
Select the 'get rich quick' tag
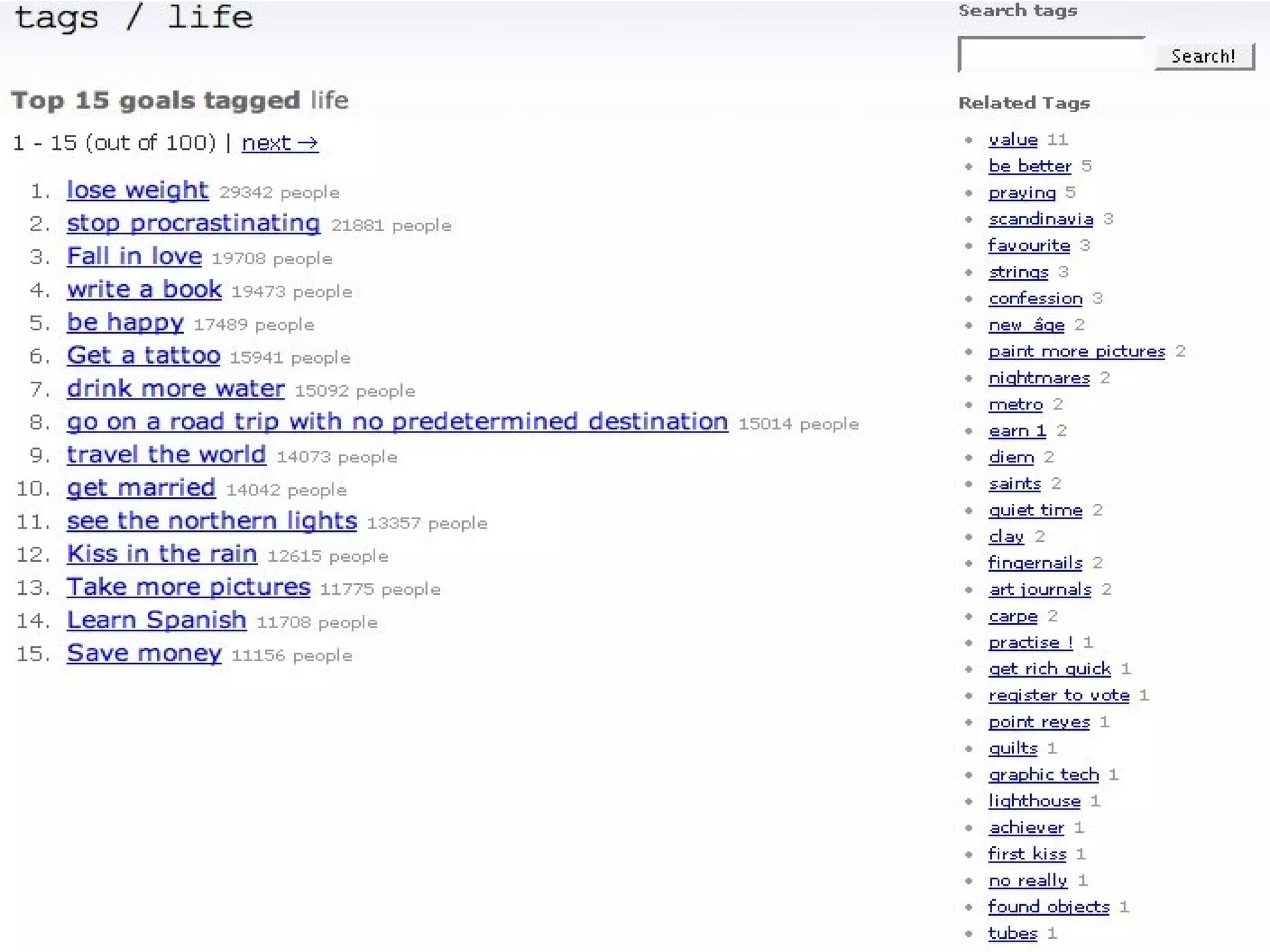pos(1049,669)
